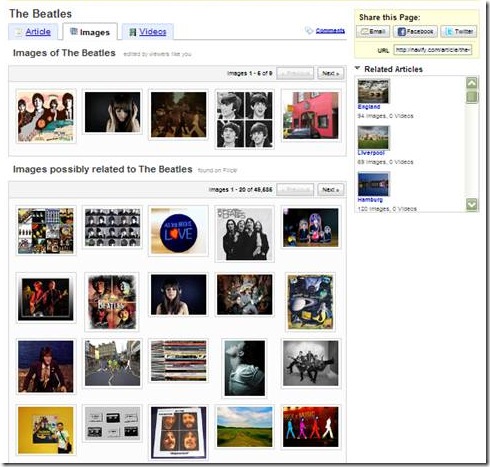The width and height of the screenshot is (490, 467).
Task: Open the colorful dolls on dark background thumbnail
Action: [x=311, y=227]
